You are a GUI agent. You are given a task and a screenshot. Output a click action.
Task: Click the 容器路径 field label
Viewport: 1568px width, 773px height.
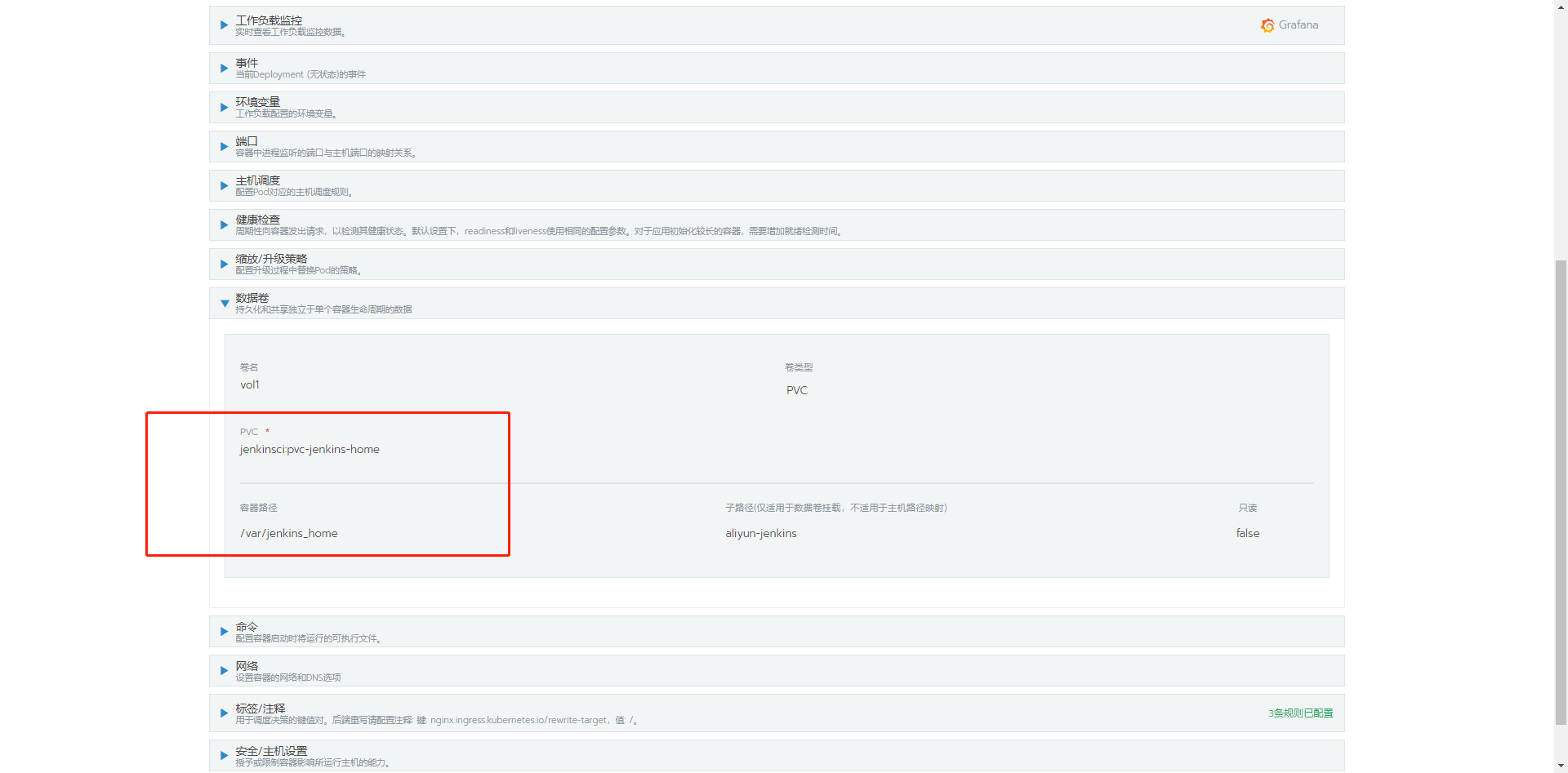258,508
